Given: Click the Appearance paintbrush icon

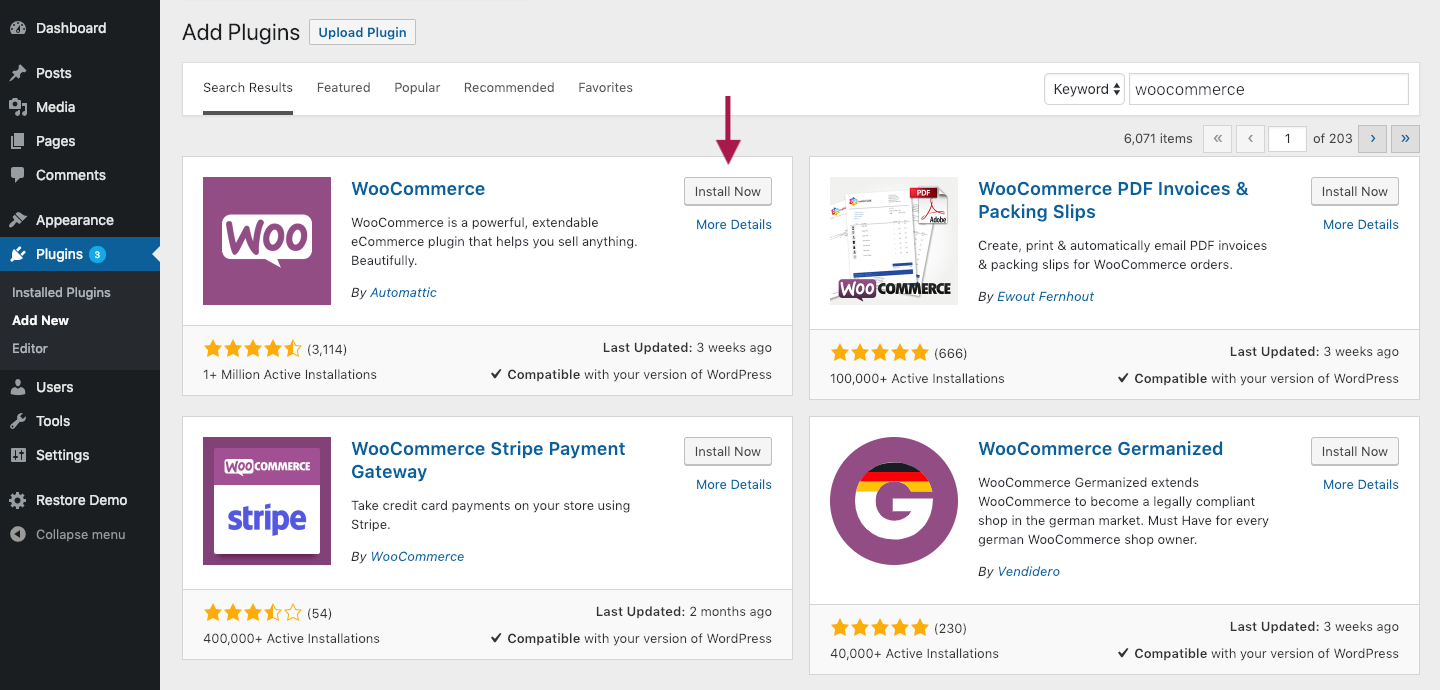Looking at the screenshot, I should click(18, 220).
